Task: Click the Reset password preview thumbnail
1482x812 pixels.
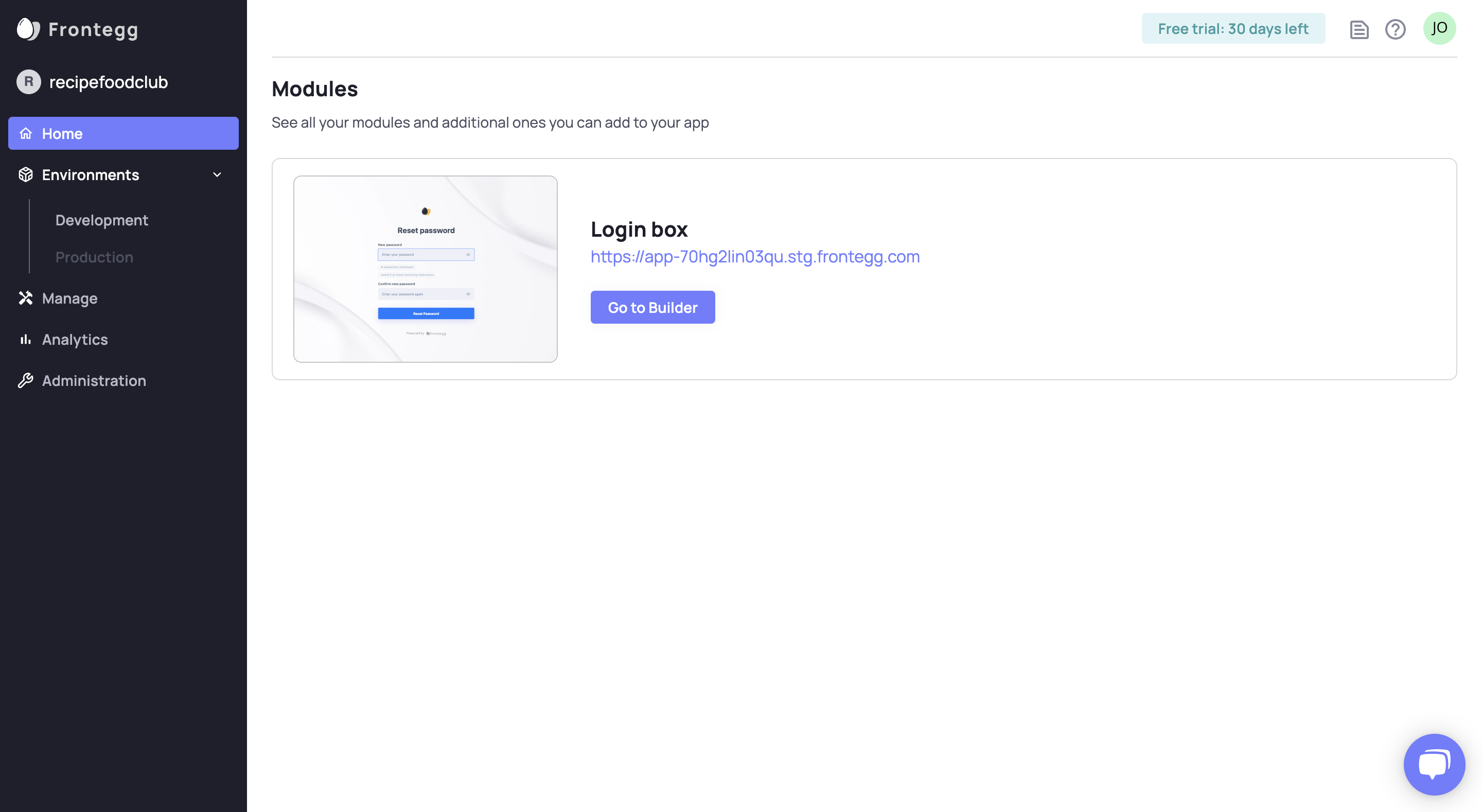Action: click(425, 269)
